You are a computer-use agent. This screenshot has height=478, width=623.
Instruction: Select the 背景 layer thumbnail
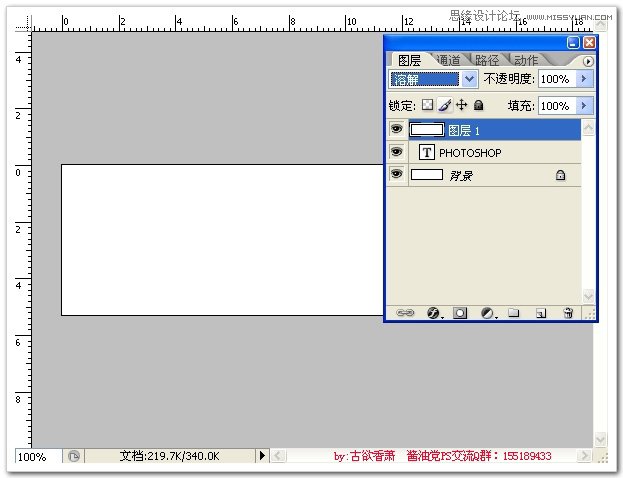tap(427, 175)
